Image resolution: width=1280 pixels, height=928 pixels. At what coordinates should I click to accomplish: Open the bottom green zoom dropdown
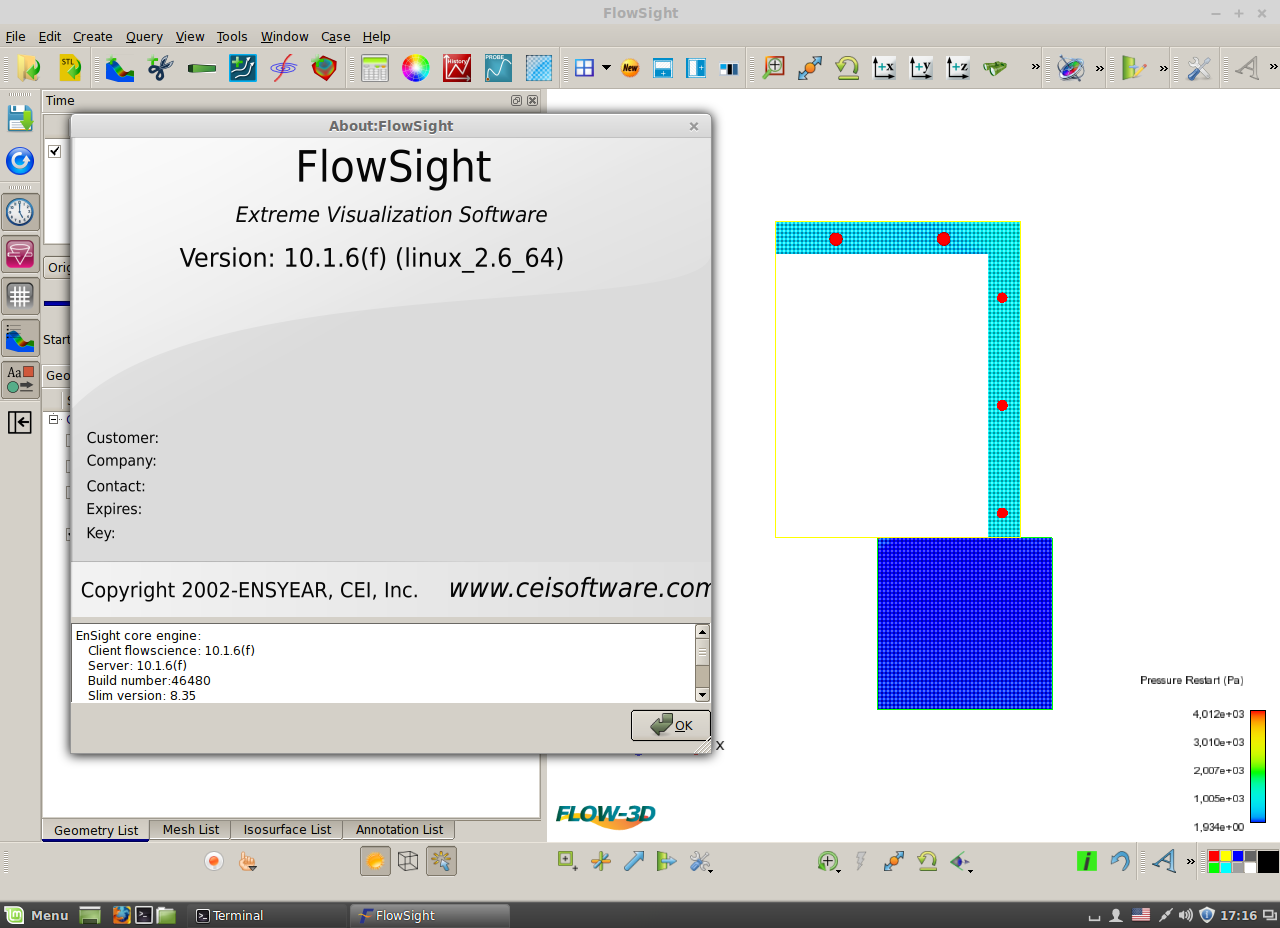point(828,861)
